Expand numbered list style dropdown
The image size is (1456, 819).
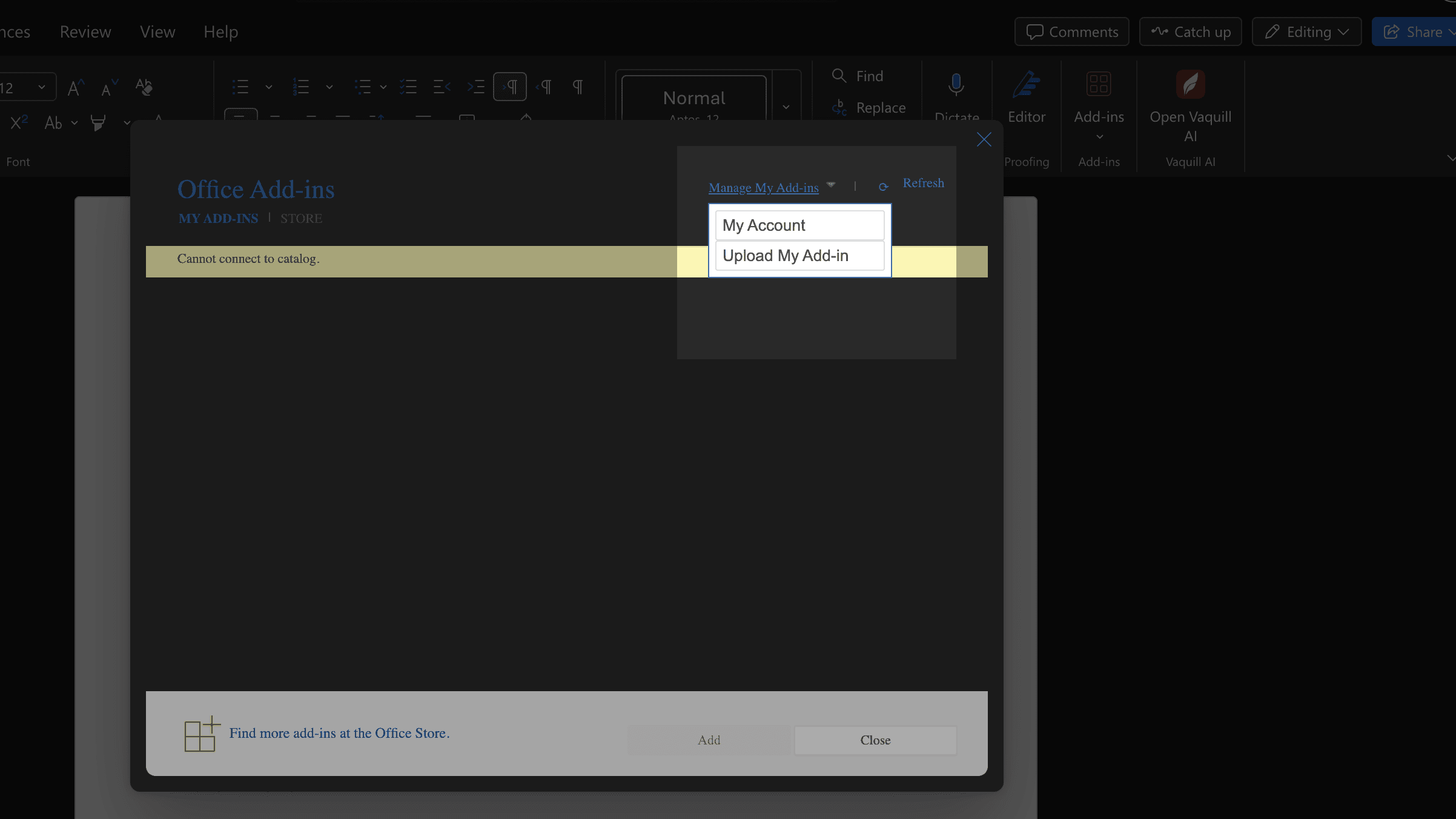click(329, 87)
